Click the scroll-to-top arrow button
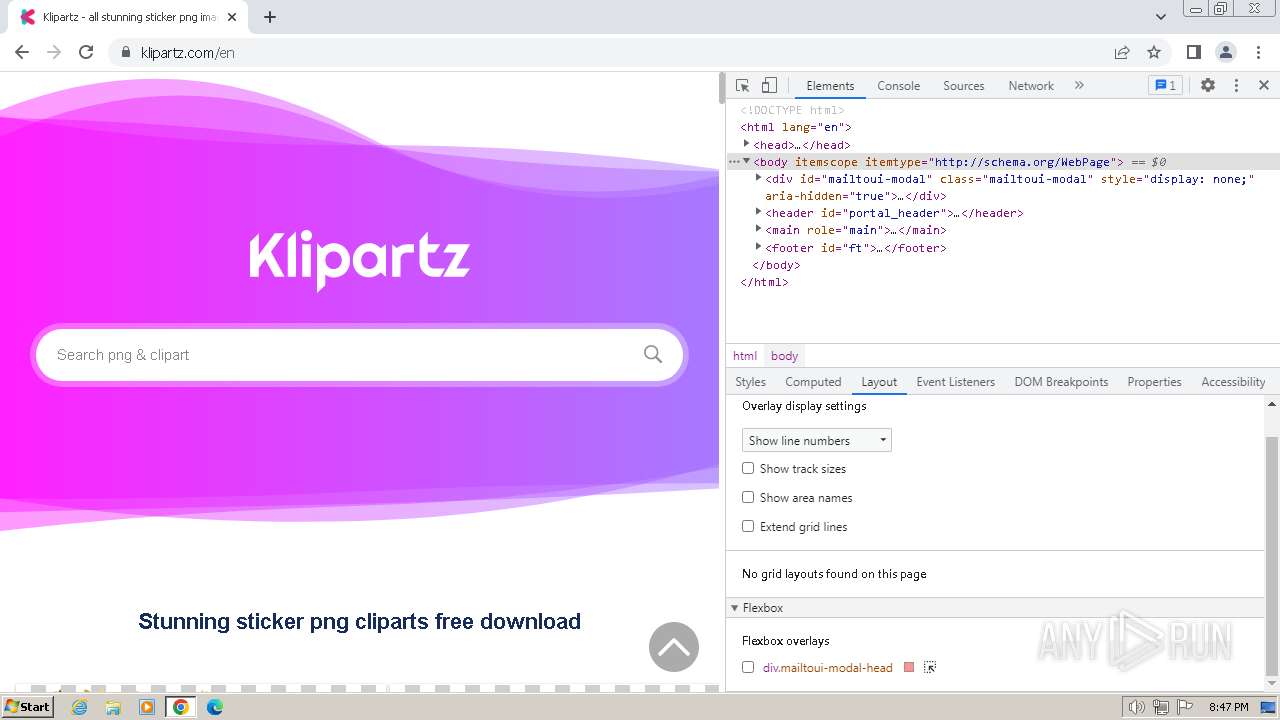The image size is (1280, 720). pyautogui.click(x=674, y=647)
